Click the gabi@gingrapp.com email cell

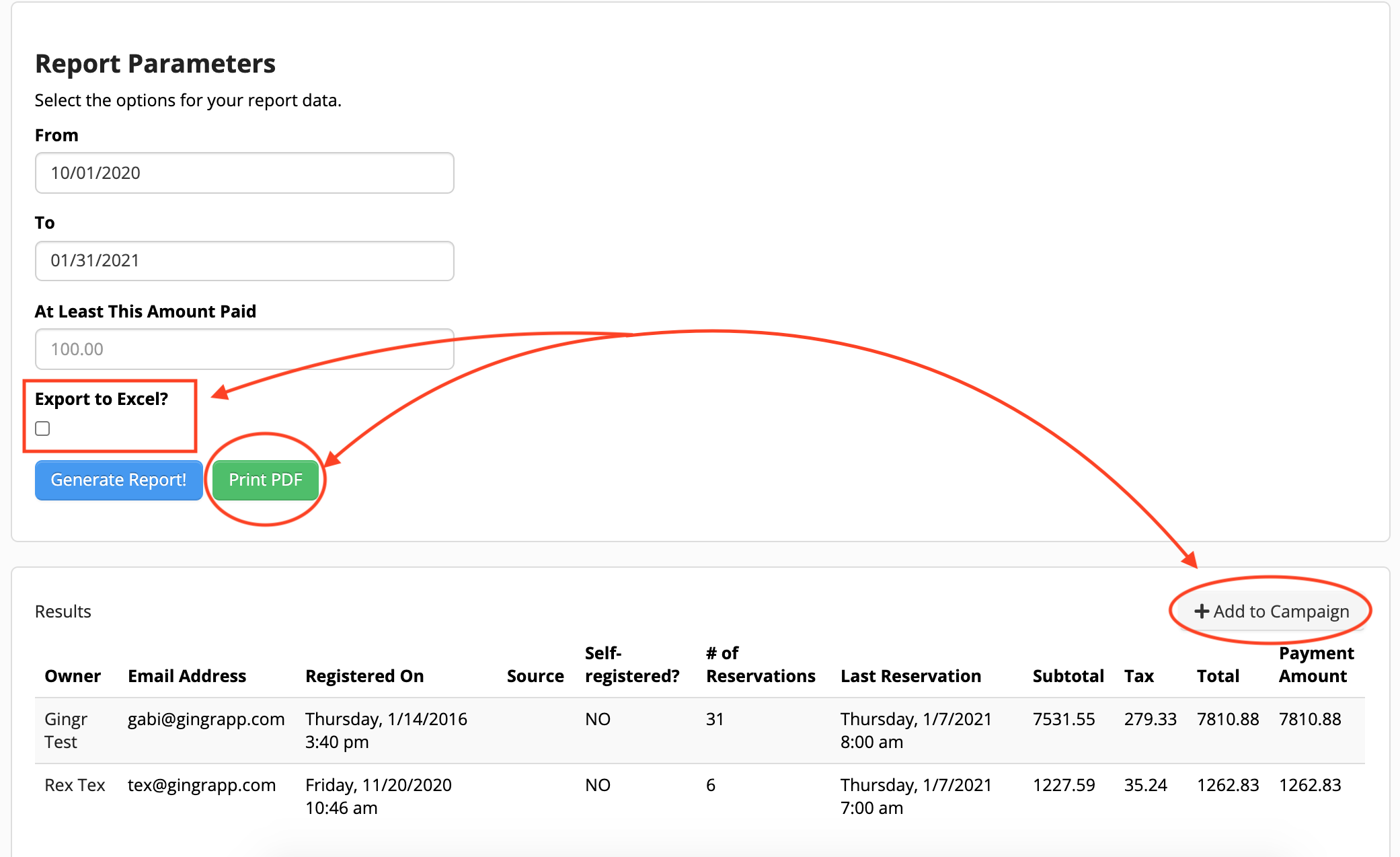pos(206,719)
